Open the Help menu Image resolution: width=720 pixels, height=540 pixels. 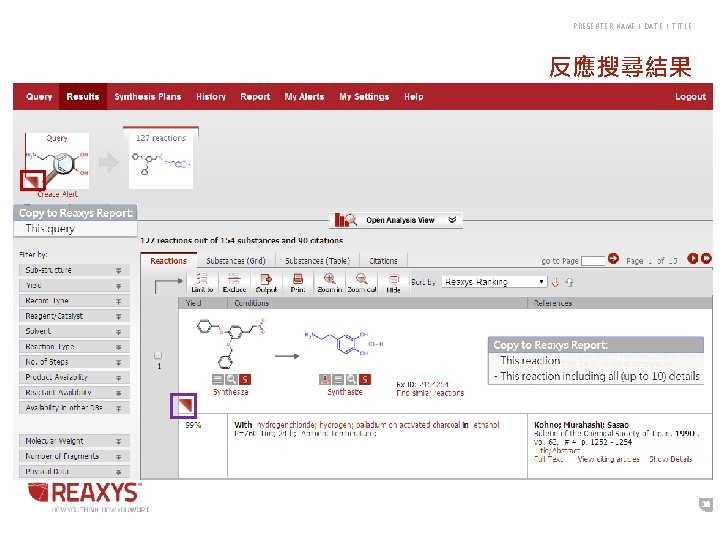[x=413, y=96]
